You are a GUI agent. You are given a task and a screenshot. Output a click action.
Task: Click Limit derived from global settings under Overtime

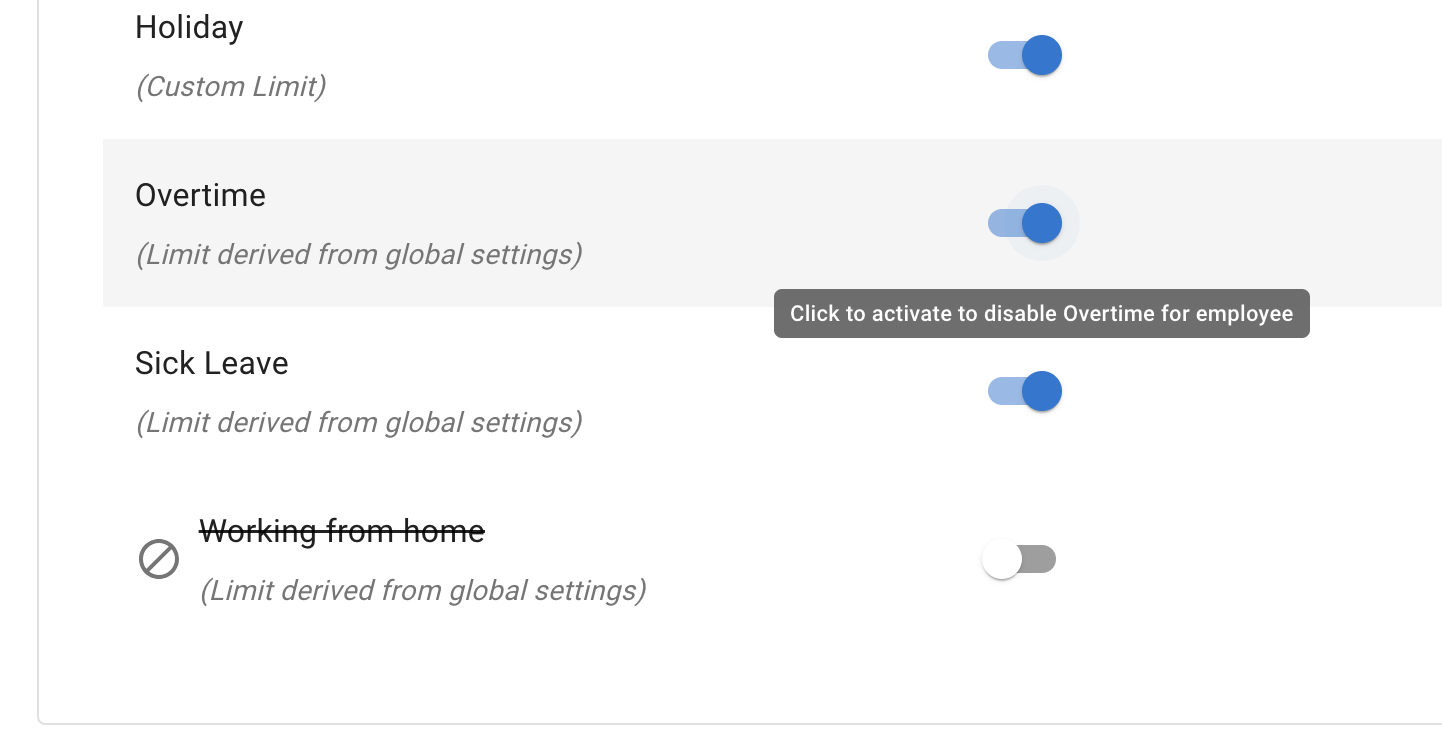pos(360,255)
